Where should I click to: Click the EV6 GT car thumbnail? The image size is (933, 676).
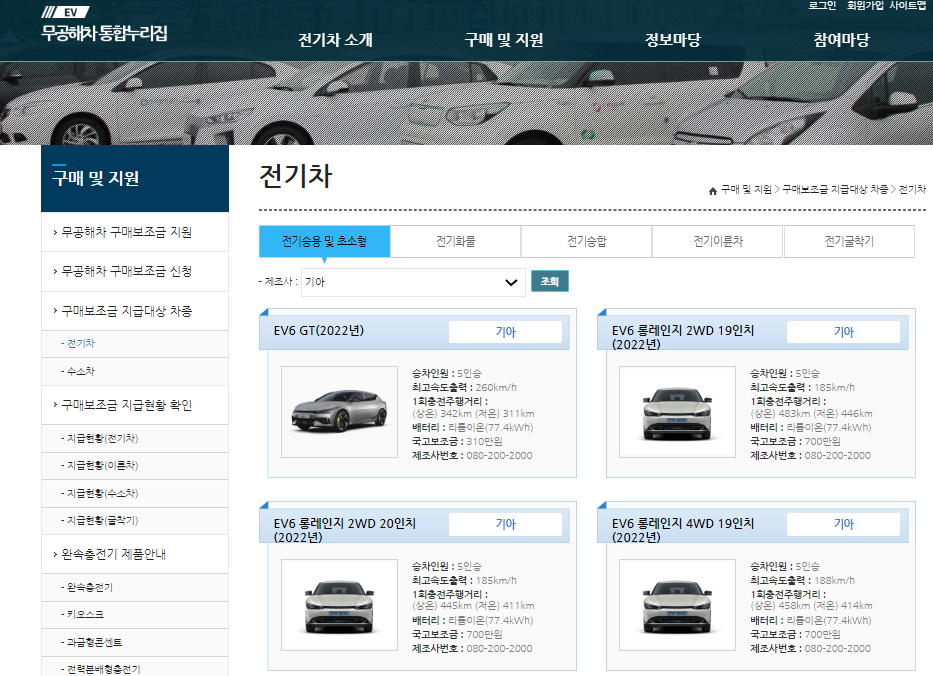[x=339, y=412]
